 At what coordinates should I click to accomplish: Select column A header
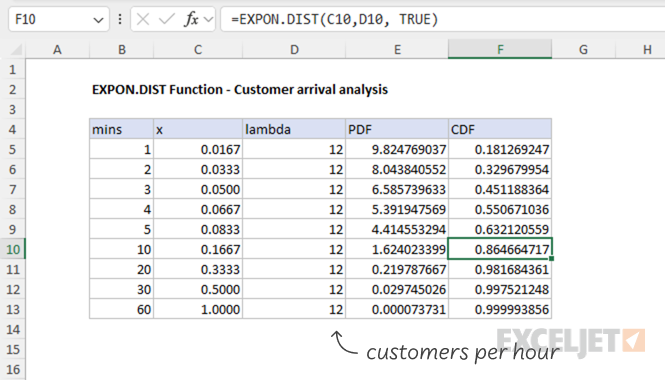pos(57,50)
